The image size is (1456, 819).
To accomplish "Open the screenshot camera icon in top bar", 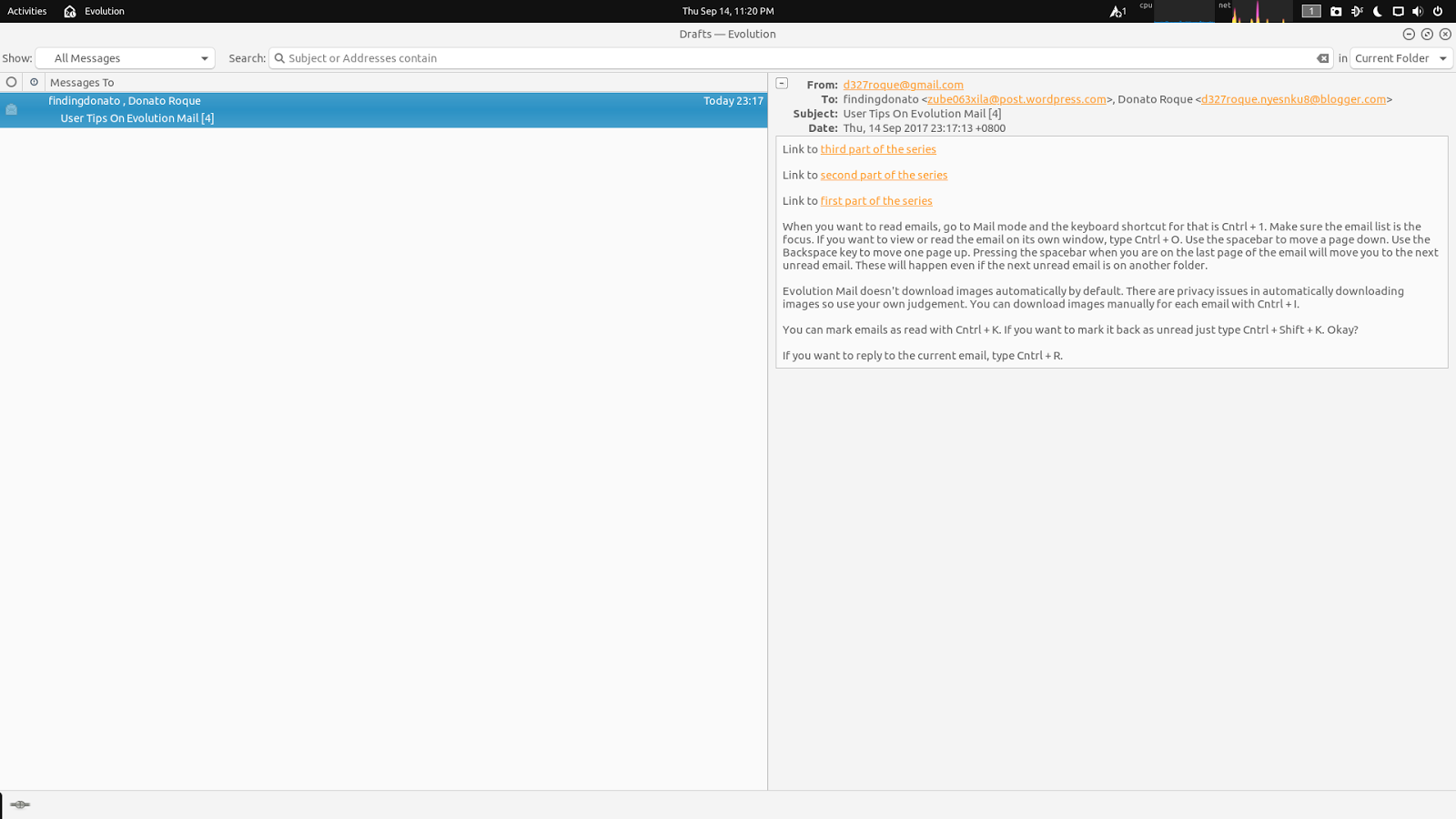I will (1336, 11).
